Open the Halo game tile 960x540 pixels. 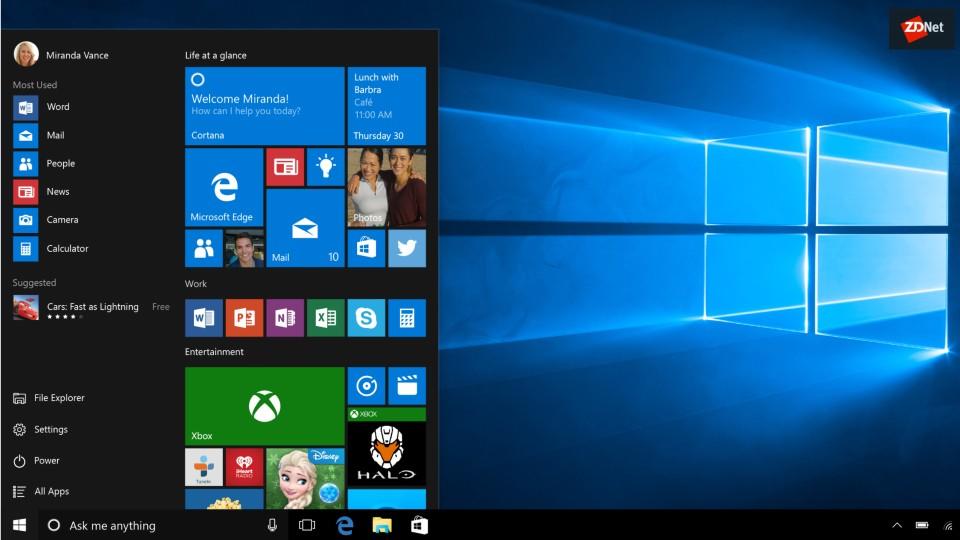tap(386, 446)
